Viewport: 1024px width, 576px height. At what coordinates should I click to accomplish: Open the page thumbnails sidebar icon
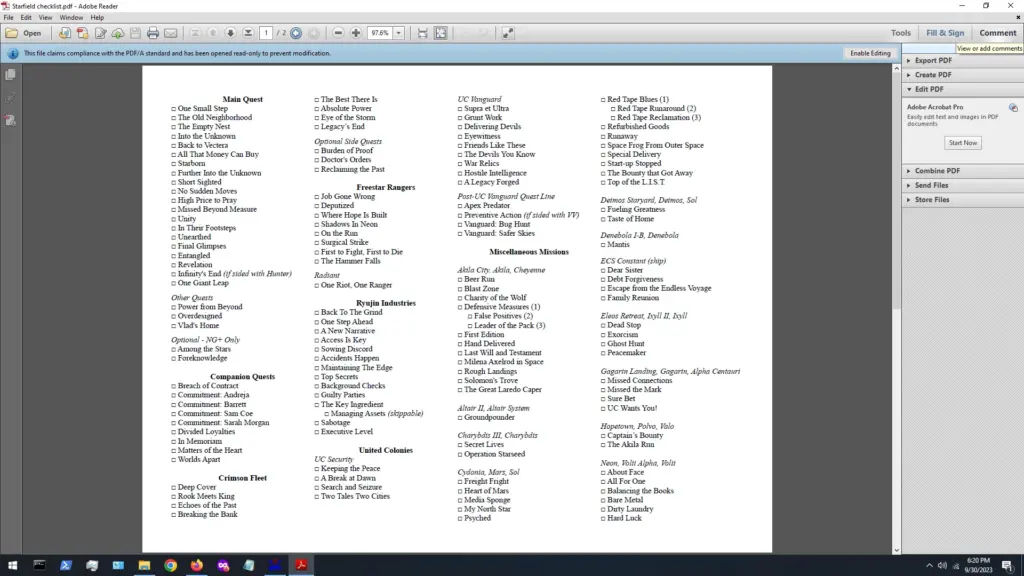[x=10, y=74]
